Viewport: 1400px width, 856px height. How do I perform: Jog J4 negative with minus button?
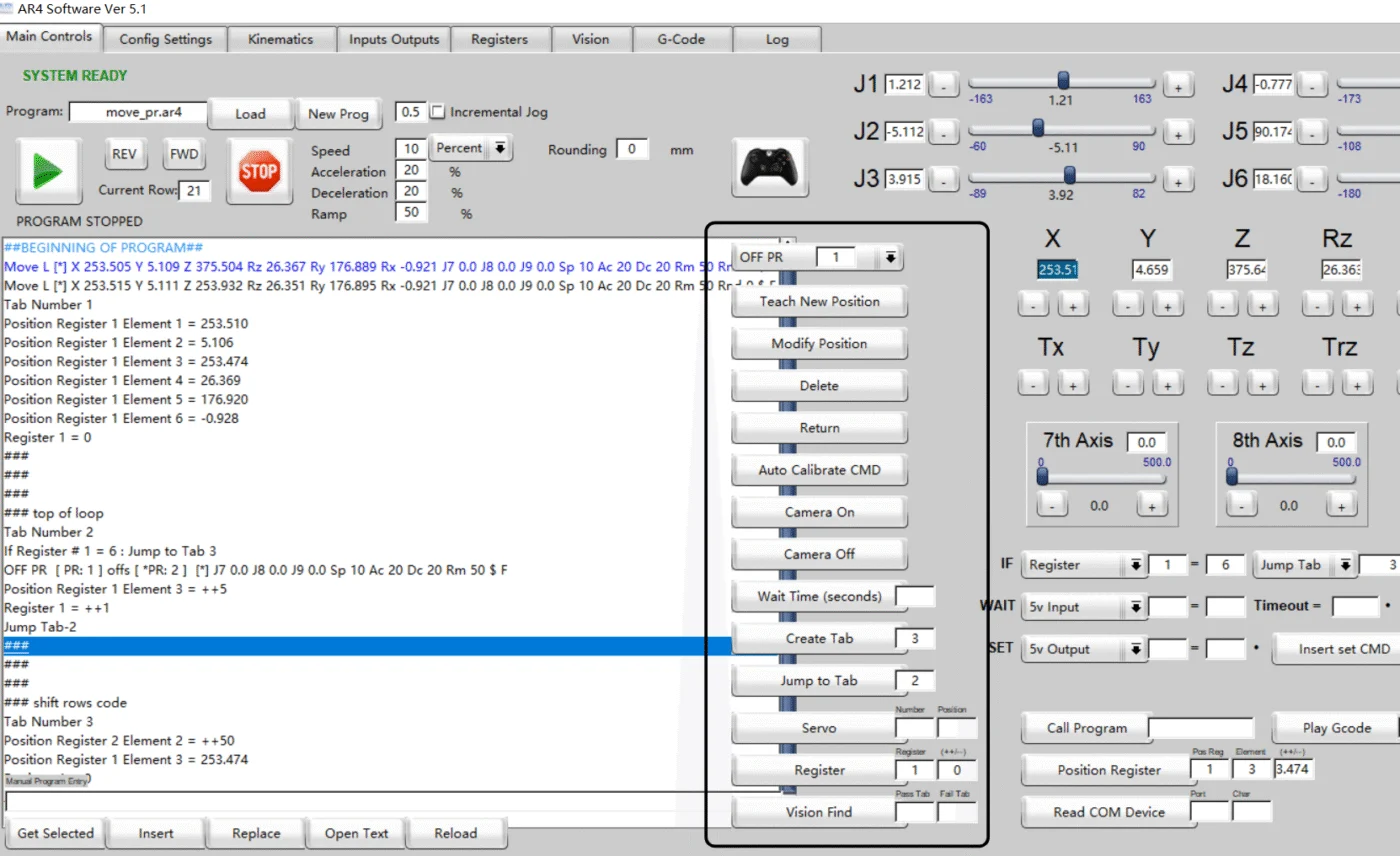(1313, 86)
